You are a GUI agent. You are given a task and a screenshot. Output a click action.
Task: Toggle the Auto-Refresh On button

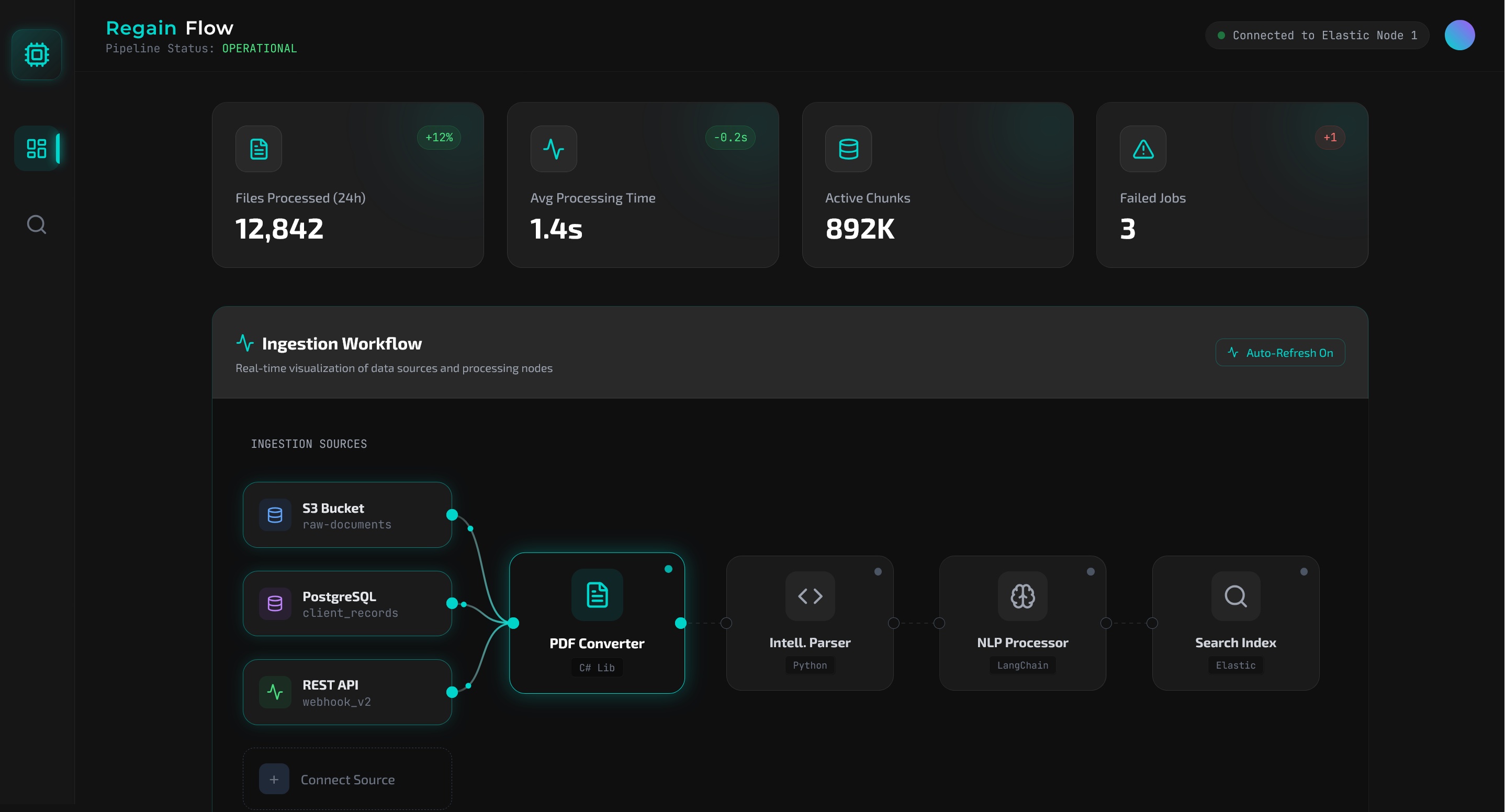[x=1279, y=353]
